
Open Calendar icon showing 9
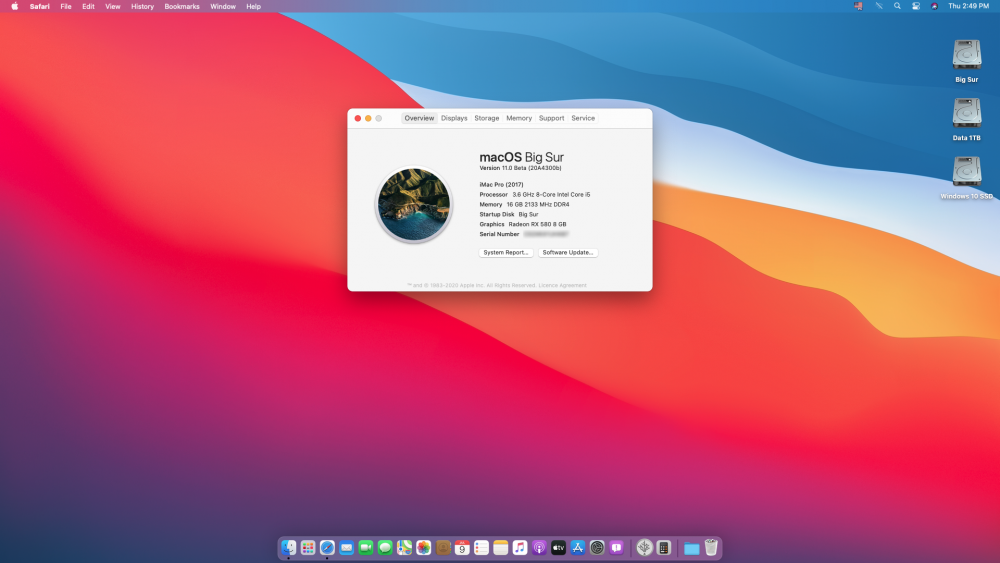click(462, 547)
